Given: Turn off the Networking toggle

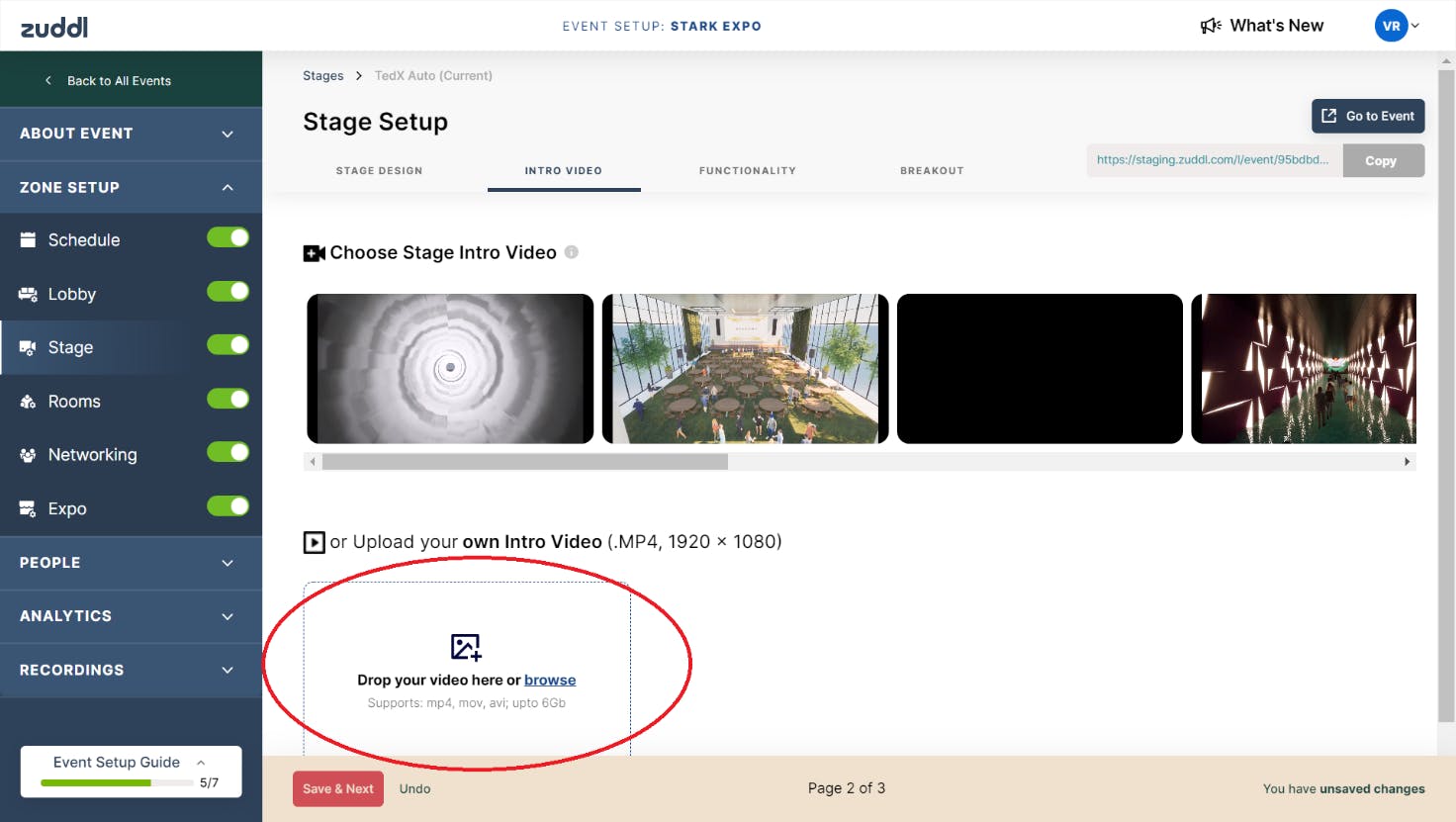Looking at the screenshot, I should (x=228, y=451).
